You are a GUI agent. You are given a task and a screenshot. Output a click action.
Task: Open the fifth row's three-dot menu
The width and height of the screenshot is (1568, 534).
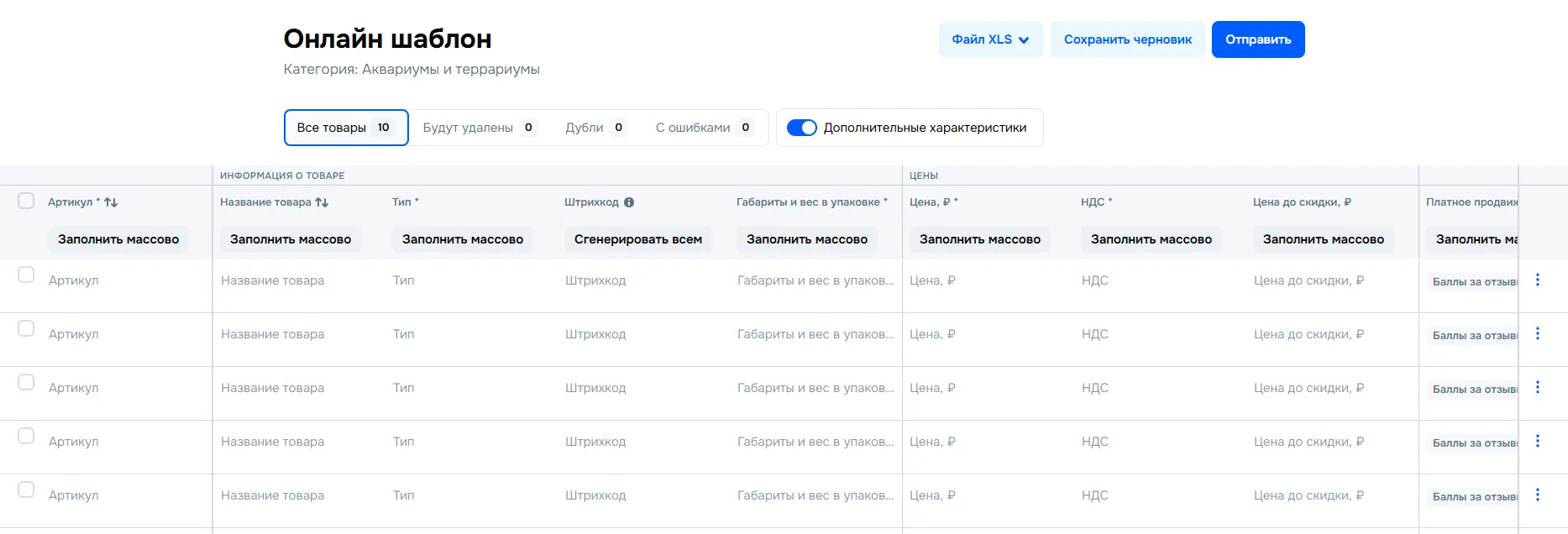coord(1537,495)
